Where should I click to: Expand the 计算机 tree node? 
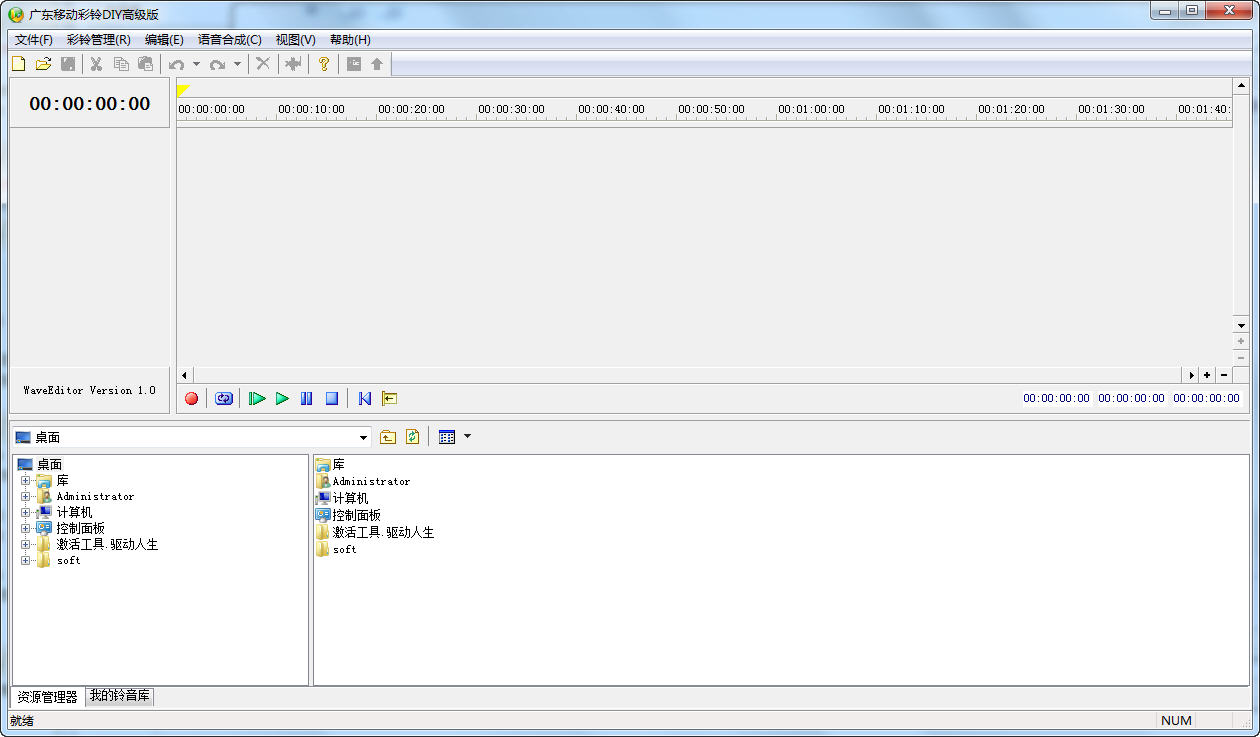point(25,513)
